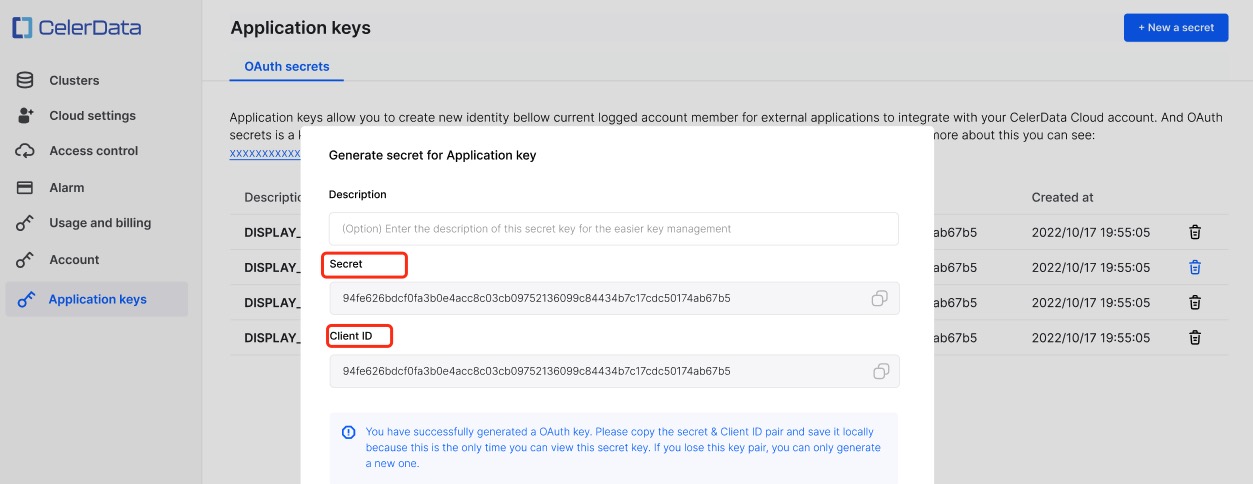This screenshot has width=1253, height=484.
Task: Click the Description input field
Action: pyautogui.click(x=613, y=229)
